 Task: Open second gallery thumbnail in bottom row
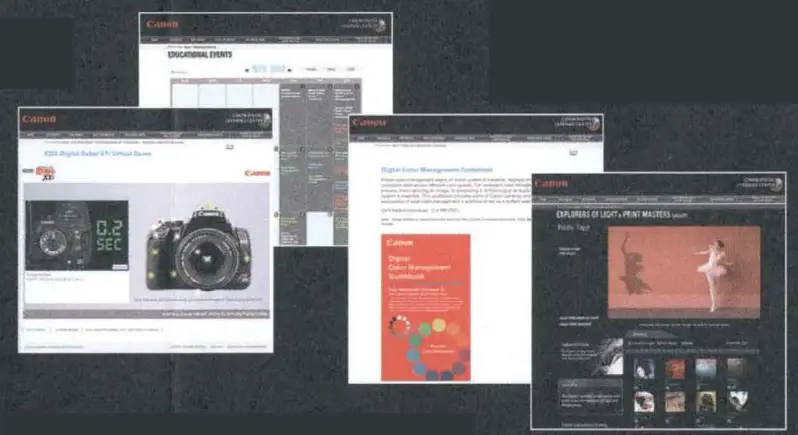click(675, 402)
